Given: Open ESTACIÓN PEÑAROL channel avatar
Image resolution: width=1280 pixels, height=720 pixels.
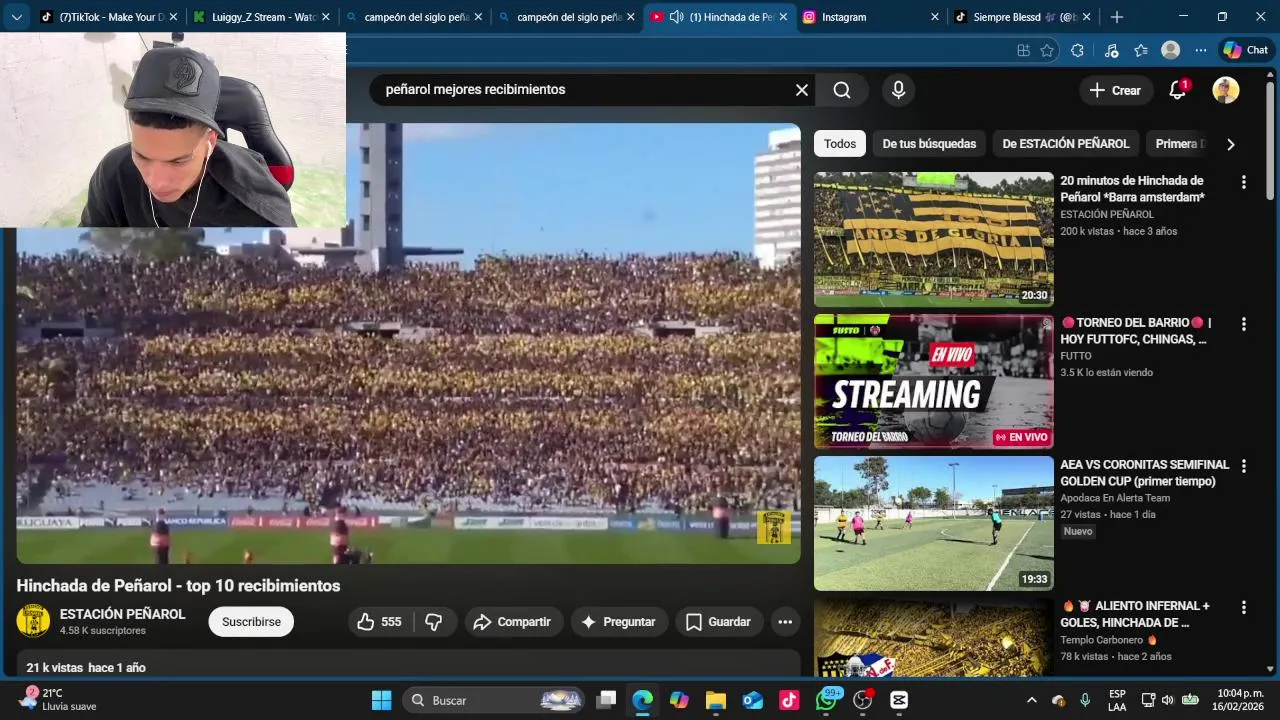Looking at the screenshot, I should 33,621.
